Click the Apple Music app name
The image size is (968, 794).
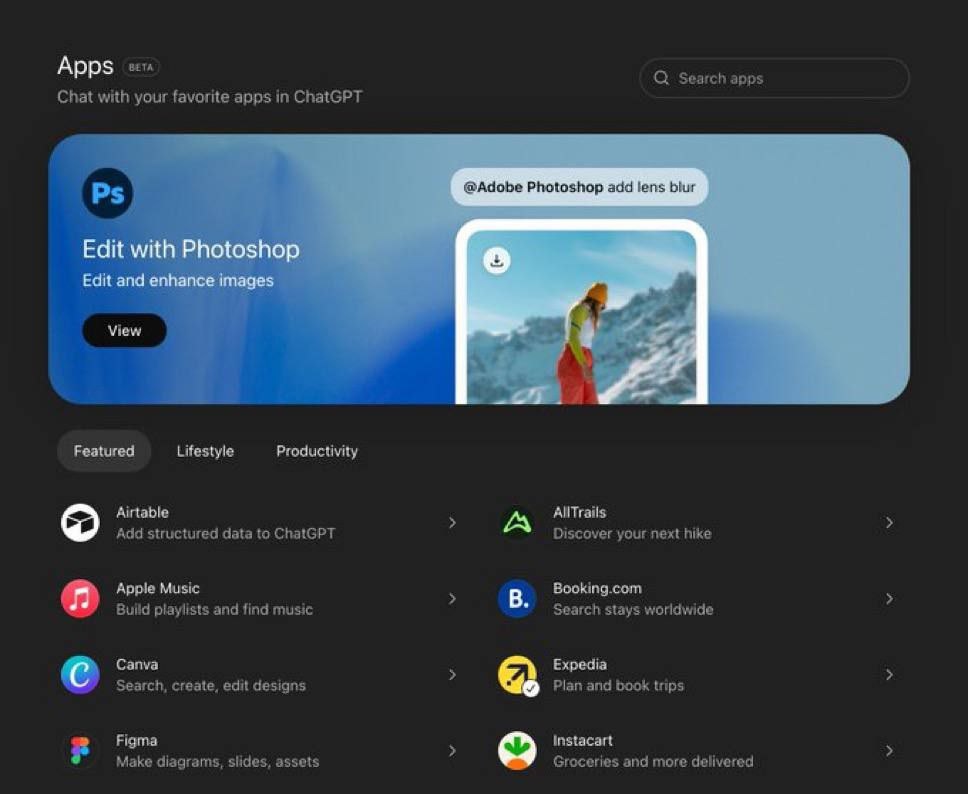tap(157, 588)
